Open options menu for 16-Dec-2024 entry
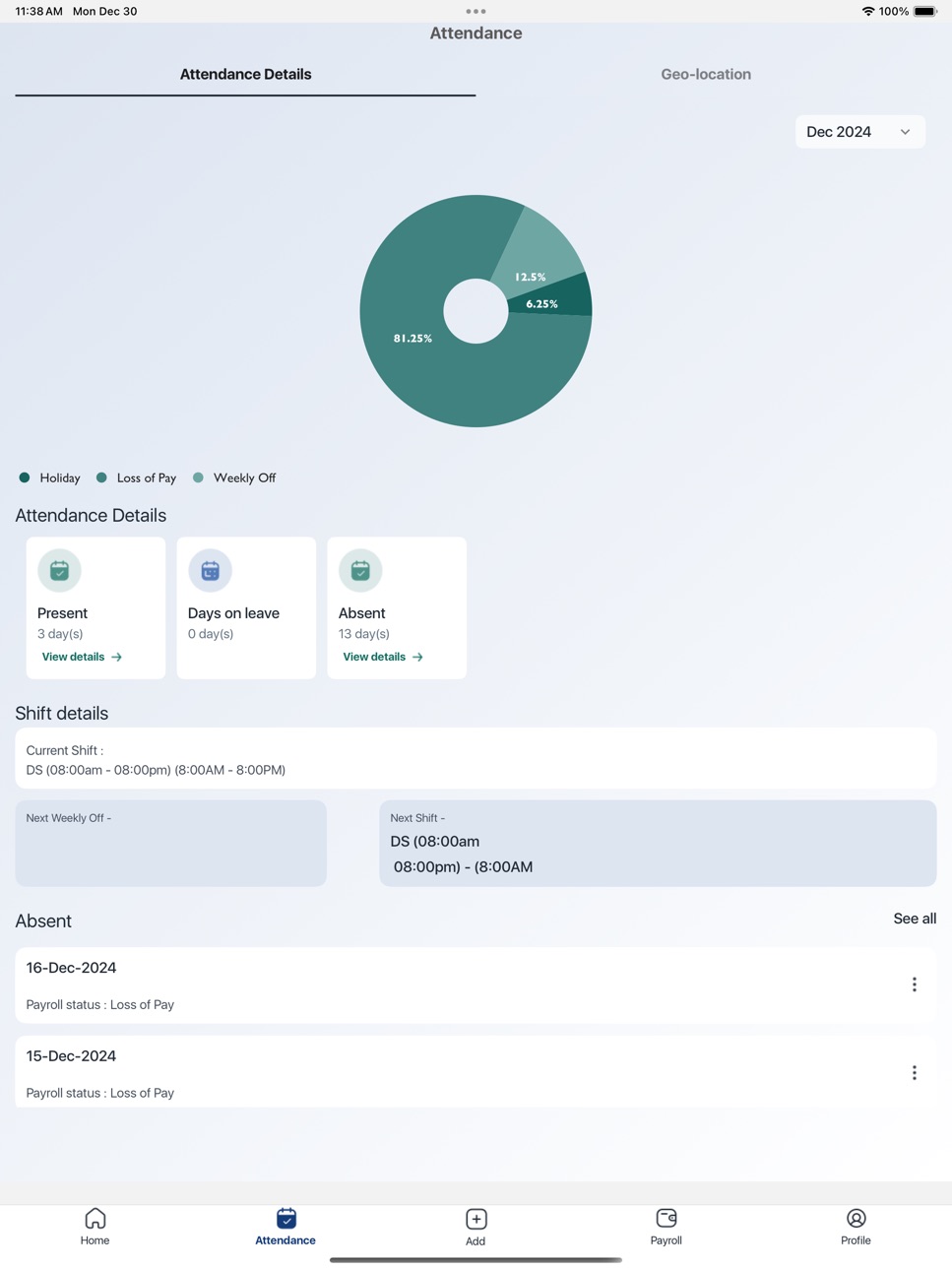The height and width of the screenshot is (1270, 952). [914, 984]
